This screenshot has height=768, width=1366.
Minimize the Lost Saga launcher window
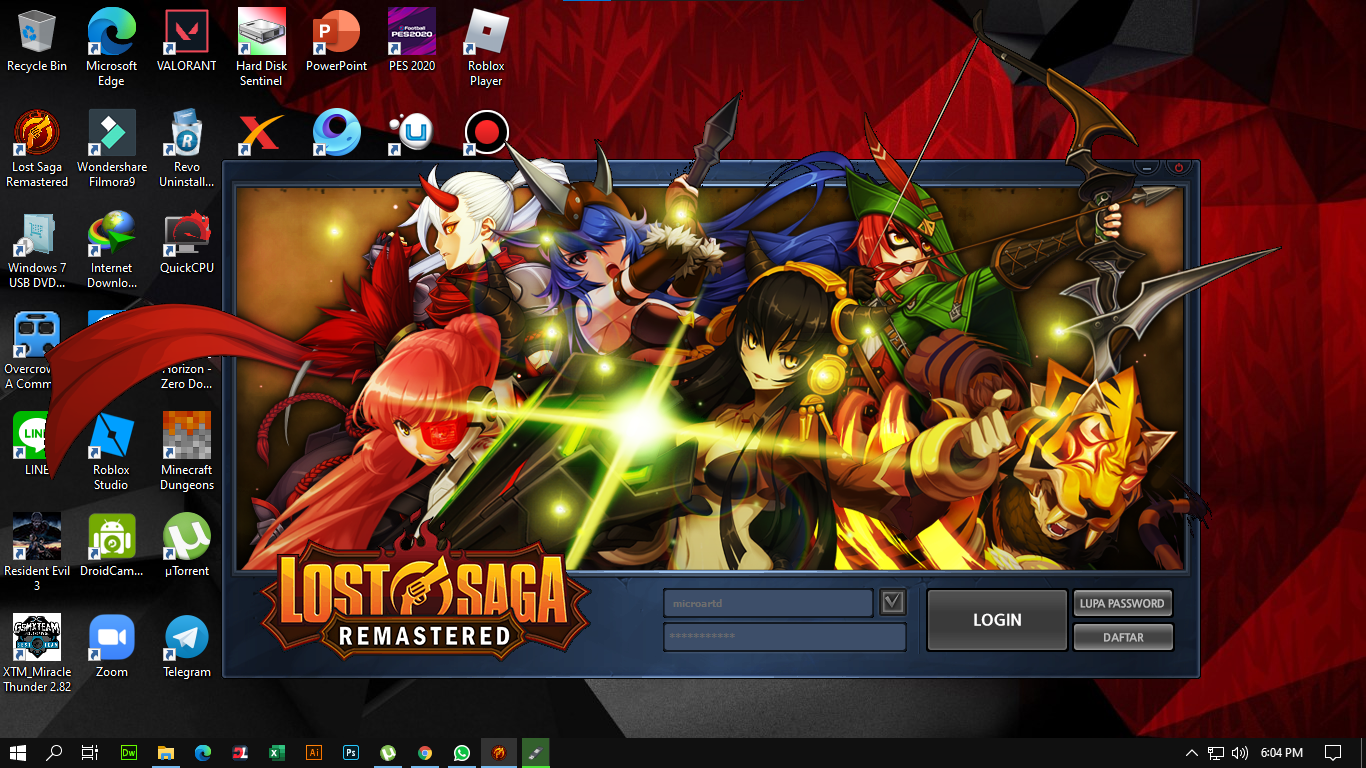(x=1148, y=168)
